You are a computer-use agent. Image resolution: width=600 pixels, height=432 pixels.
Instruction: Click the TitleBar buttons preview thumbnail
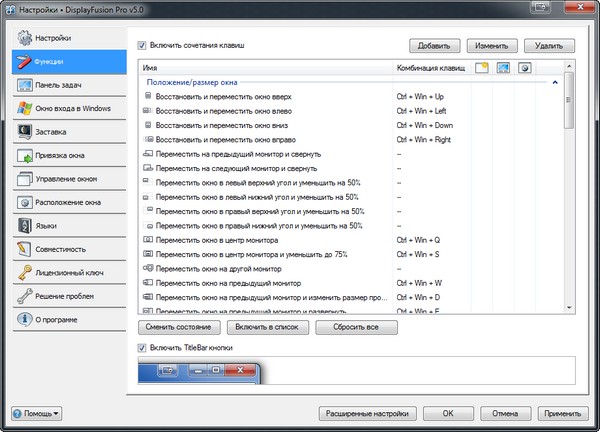pyautogui.click(x=200, y=371)
